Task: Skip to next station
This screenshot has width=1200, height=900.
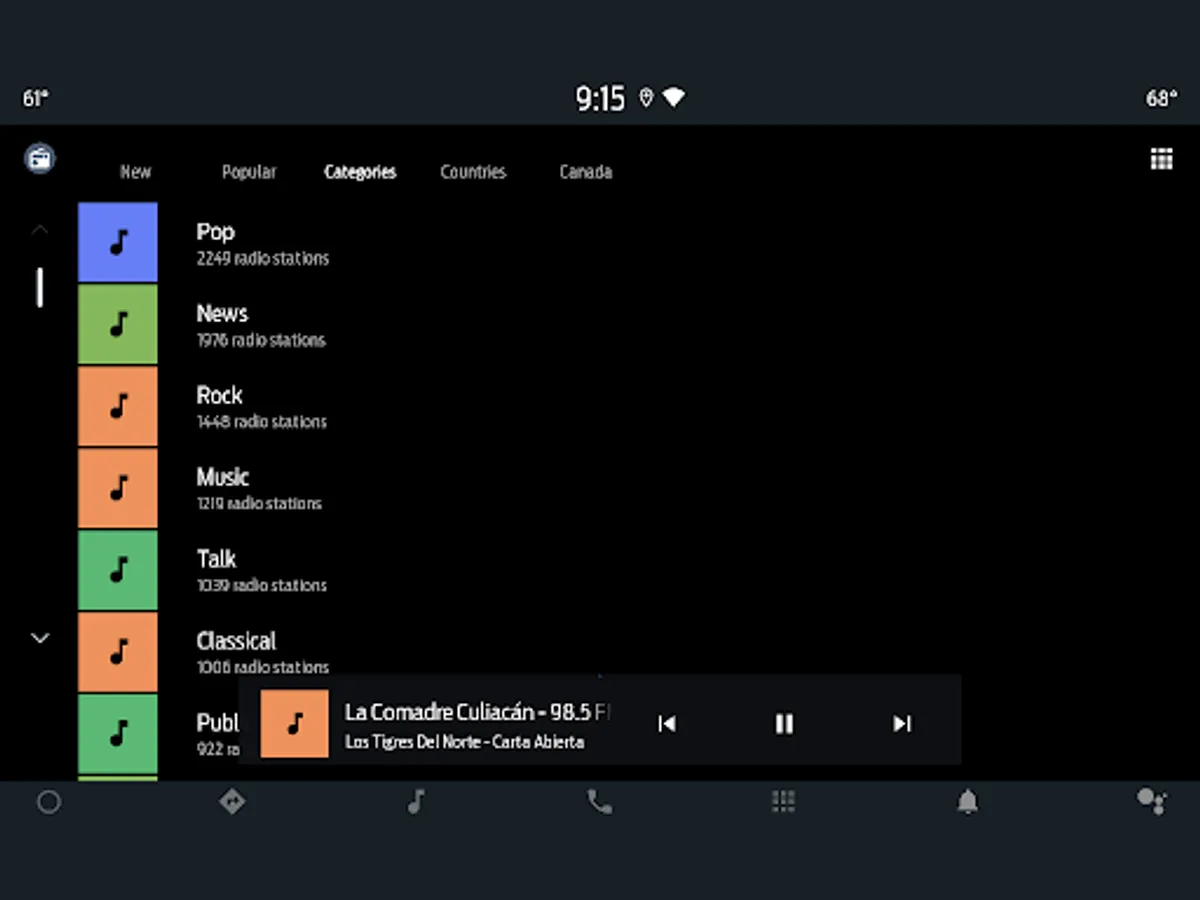Action: 902,723
